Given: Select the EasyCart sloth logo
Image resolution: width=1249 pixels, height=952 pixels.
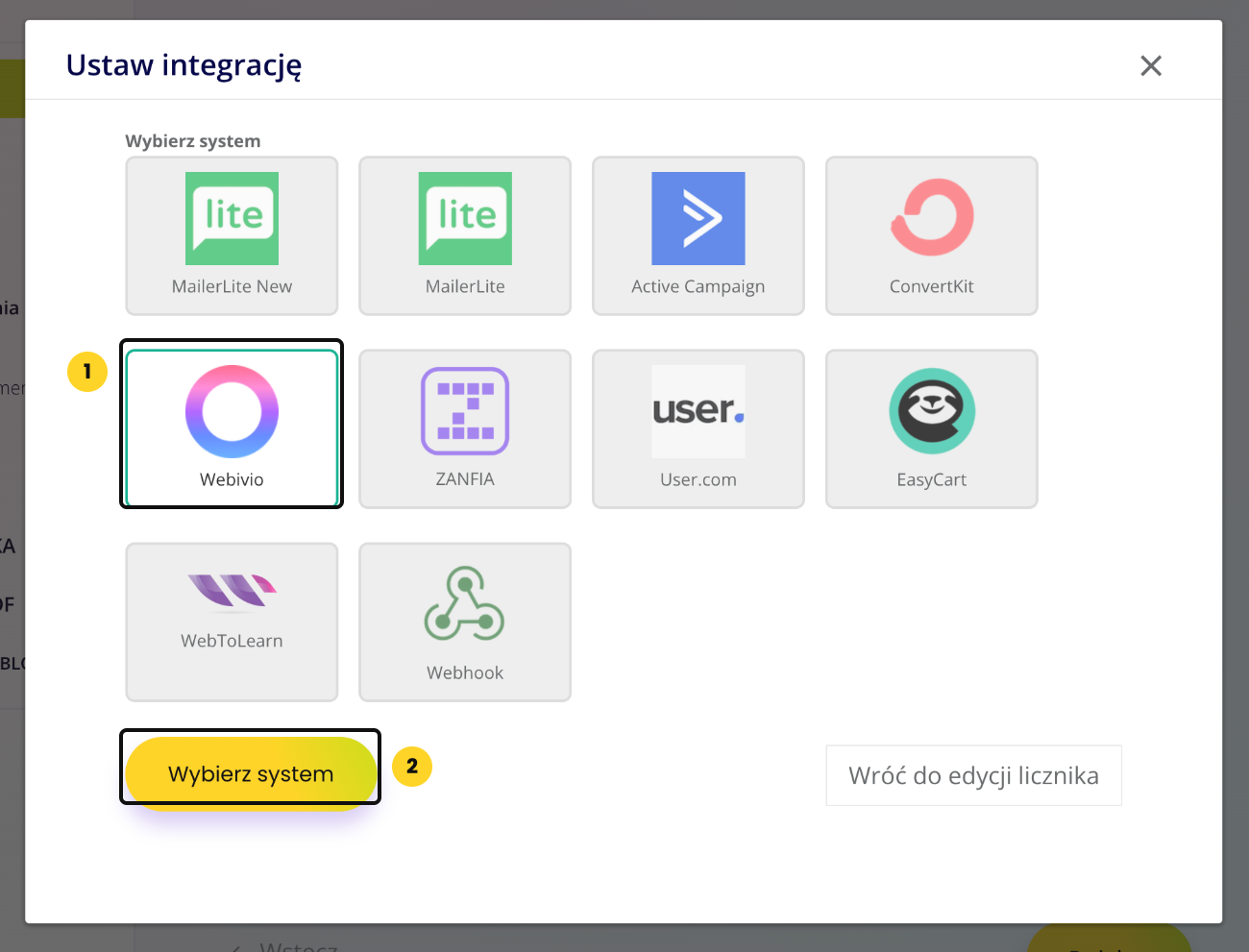Looking at the screenshot, I should click(x=932, y=411).
